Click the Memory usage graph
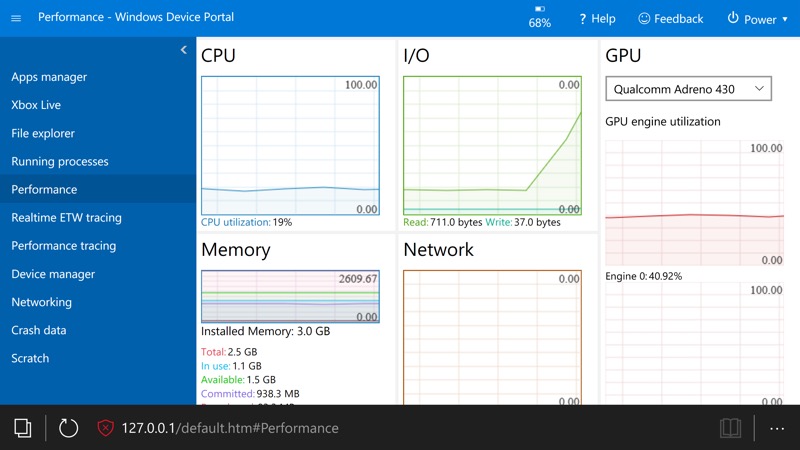Image resolution: width=800 pixels, height=450 pixels. coord(290,296)
